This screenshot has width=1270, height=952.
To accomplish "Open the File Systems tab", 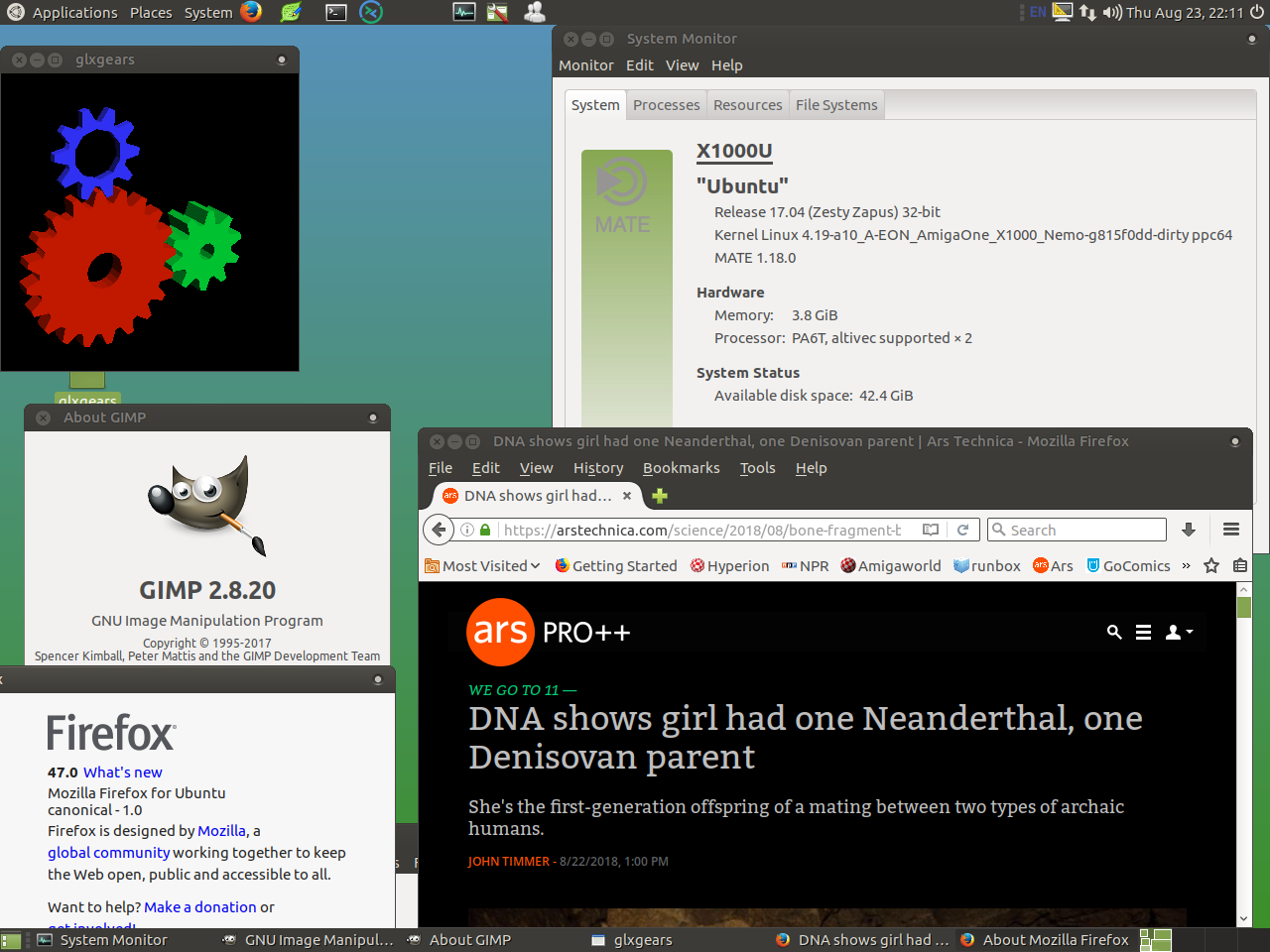I will tap(835, 105).
